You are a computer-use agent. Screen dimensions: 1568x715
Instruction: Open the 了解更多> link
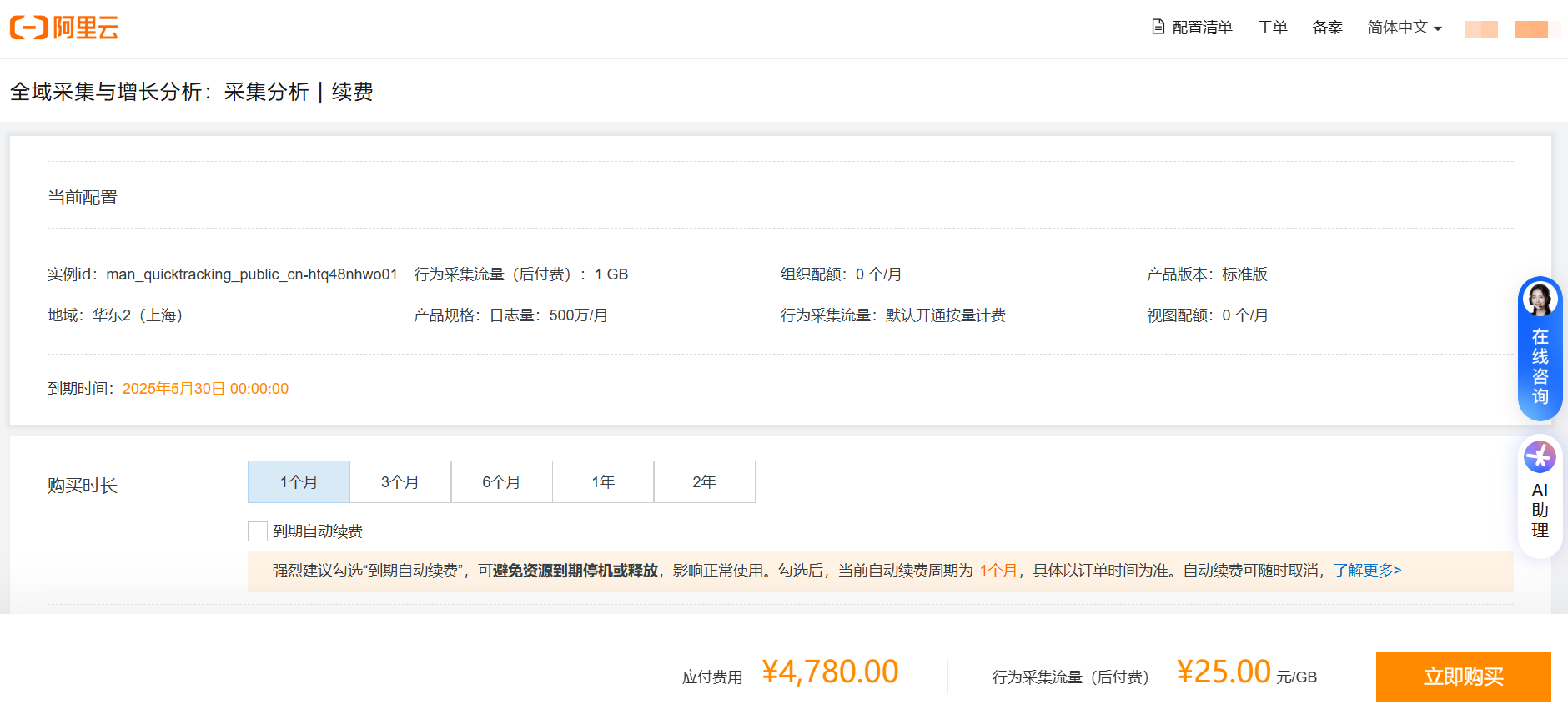[x=1367, y=571]
